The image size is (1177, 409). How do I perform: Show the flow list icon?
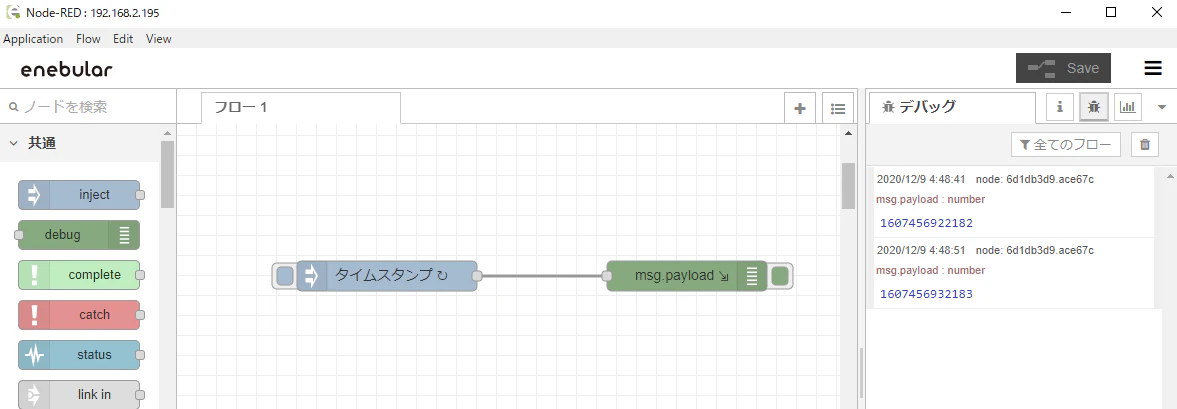tap(838, 108)
